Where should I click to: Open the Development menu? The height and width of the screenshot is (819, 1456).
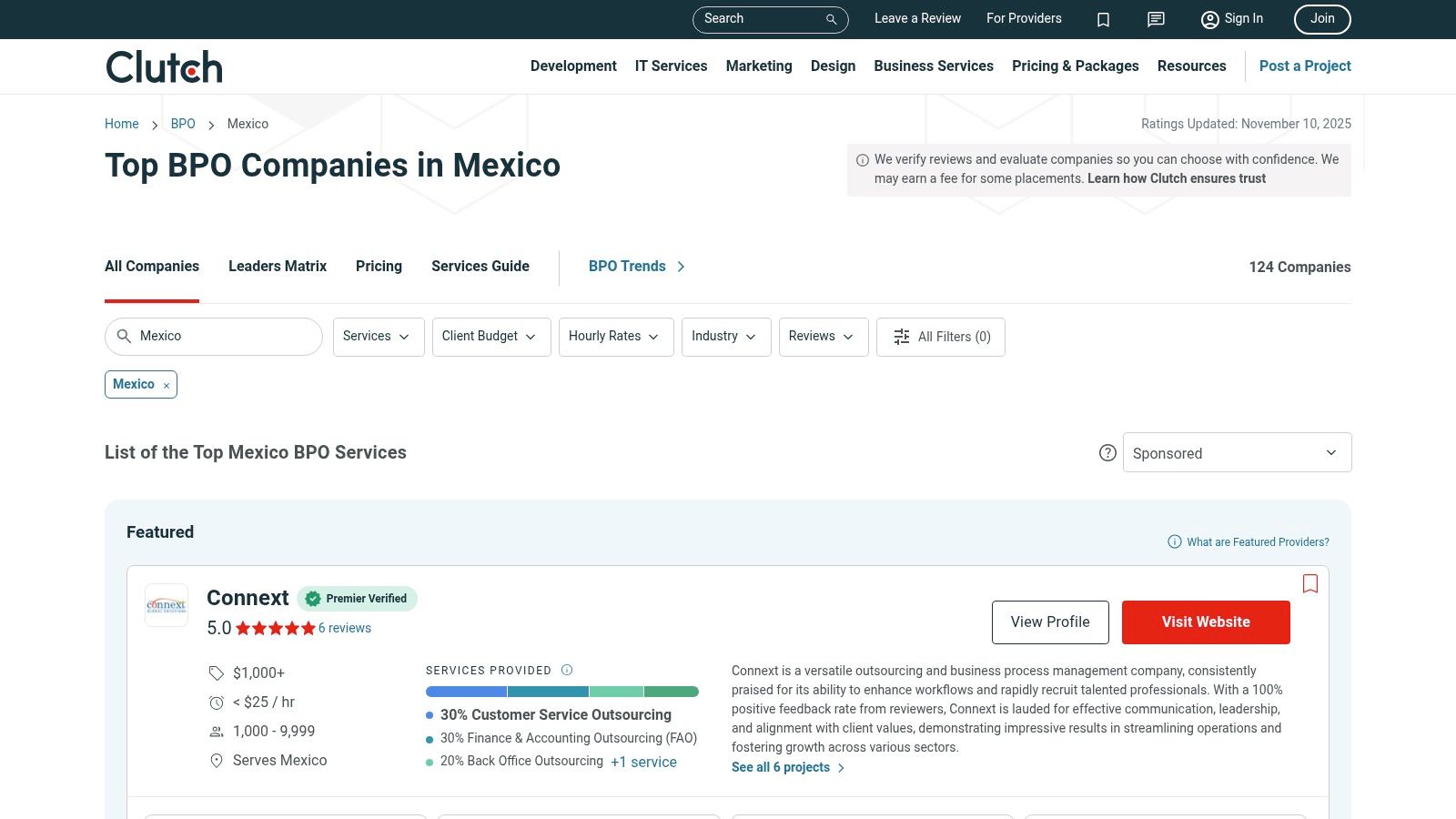[x=573, y=66]
